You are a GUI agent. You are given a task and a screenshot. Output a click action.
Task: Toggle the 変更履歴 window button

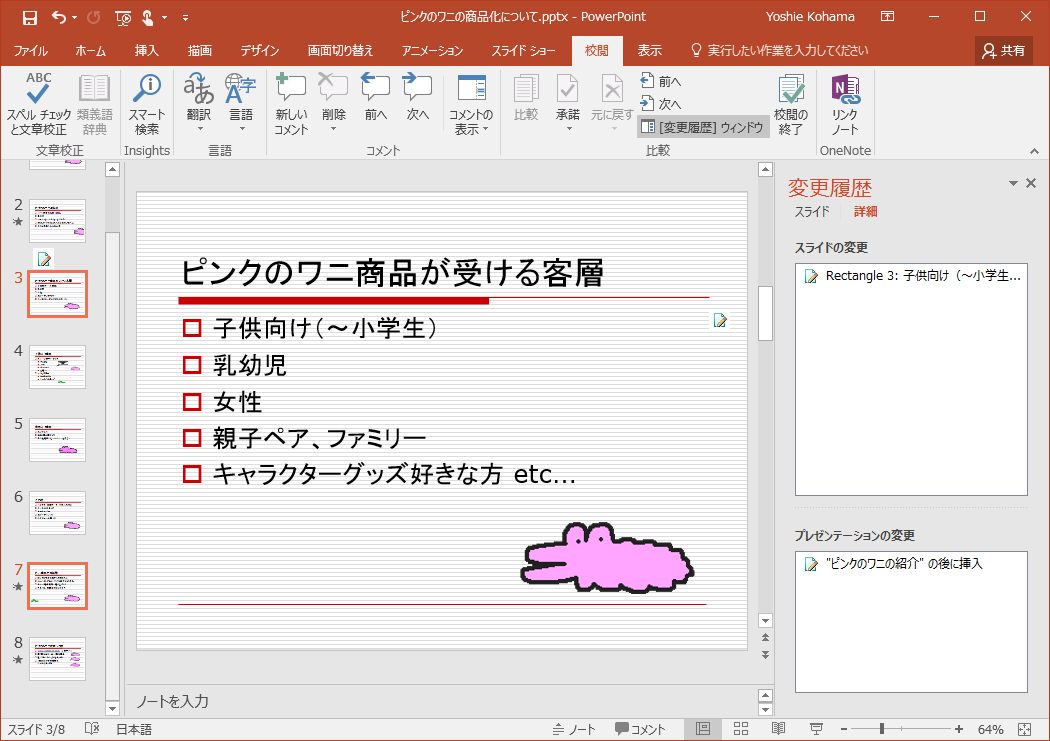[703, 127]
